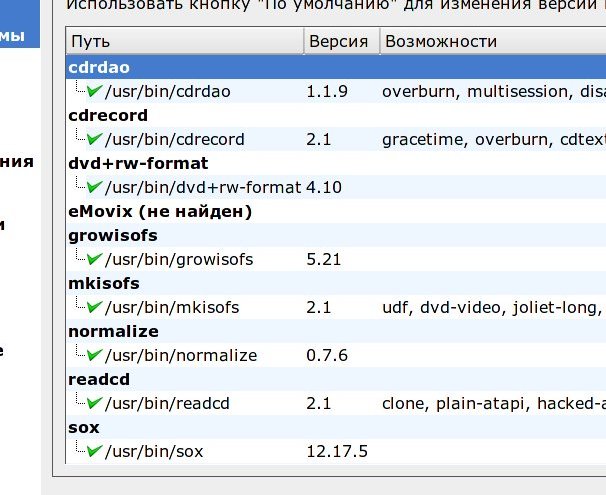Click green checkmark beside /usr/bin/sox
This screenshot has width=606, height=495.
95,451
